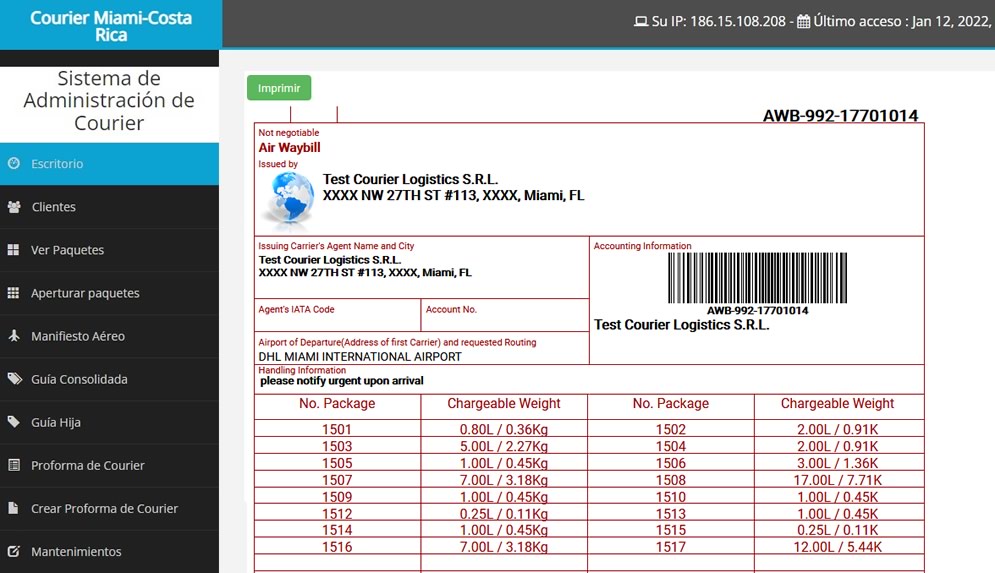The image size is (995, 573).
Task: Click the green Imprimir button
Action: [279, 88]
